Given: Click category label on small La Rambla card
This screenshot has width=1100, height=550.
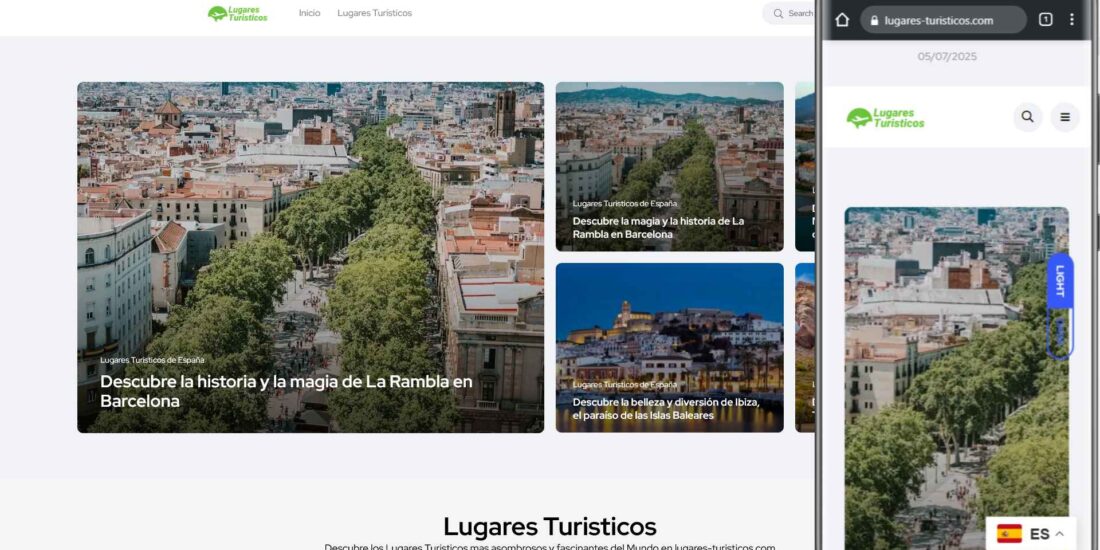Looking at the screenshot, I should pyautogui.click(x=625, y=203).
